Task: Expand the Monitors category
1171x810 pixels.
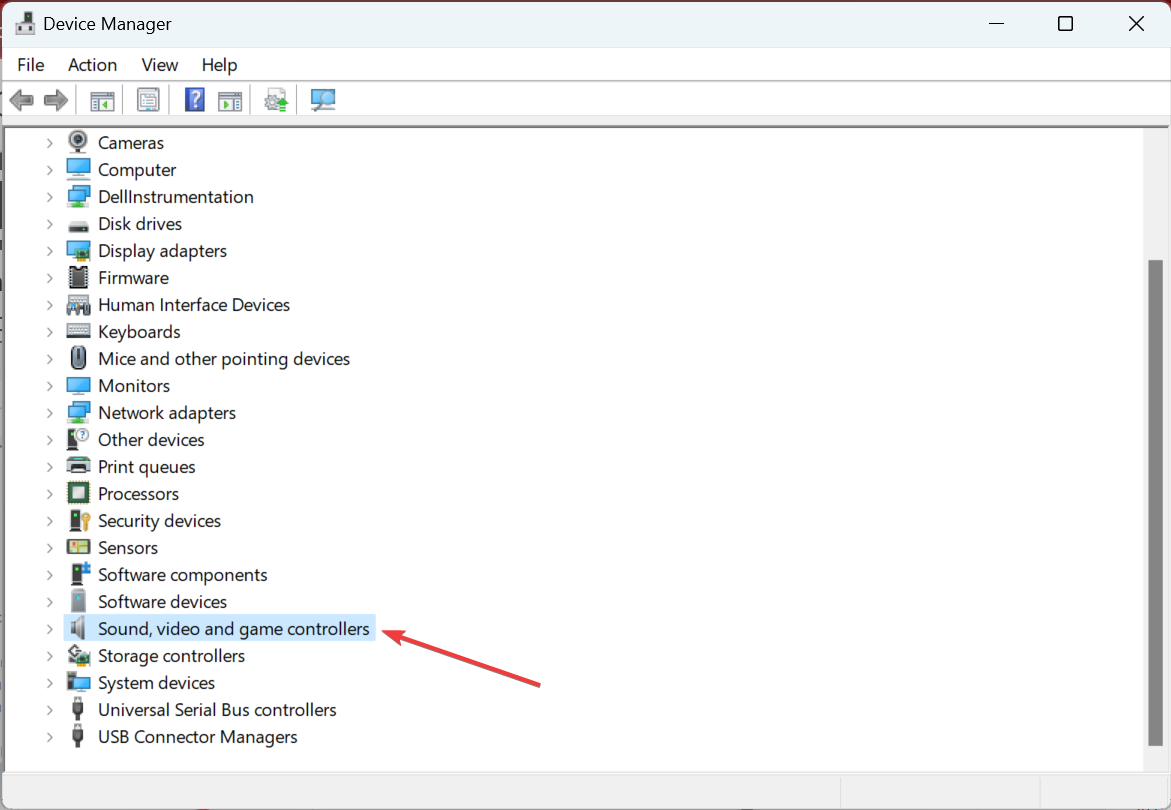Action: 49,386
